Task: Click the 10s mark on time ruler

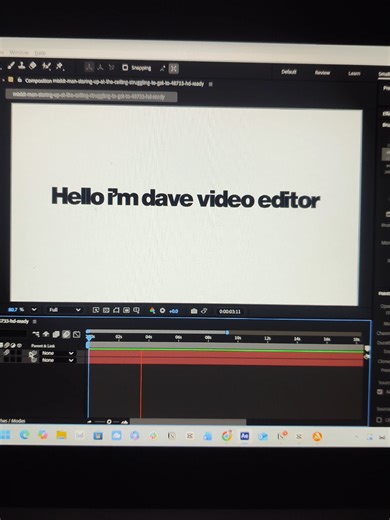Action: pyautogui.click(x=238, y=338)
